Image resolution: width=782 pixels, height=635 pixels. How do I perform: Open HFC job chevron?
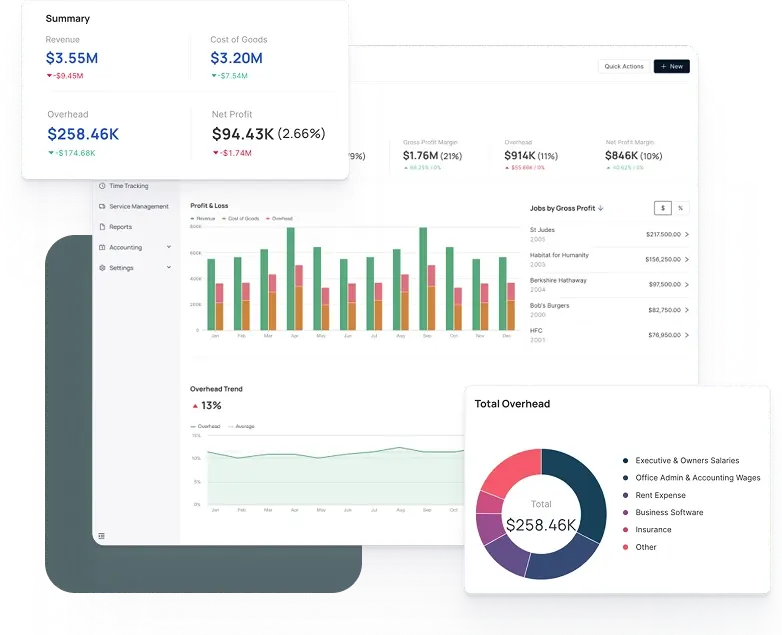click(x=687, y=335)
